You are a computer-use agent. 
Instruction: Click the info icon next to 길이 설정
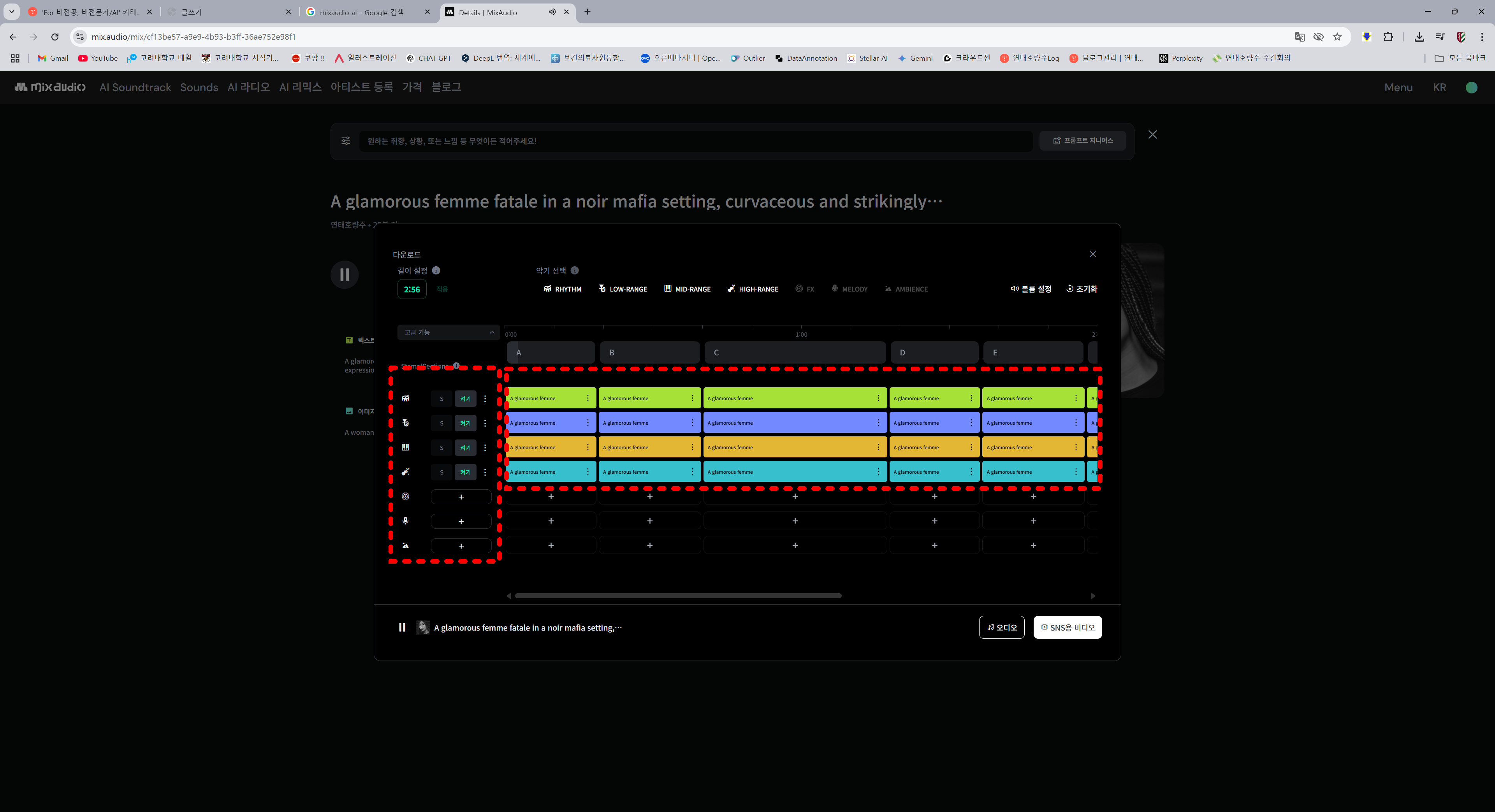tap(436, 271)
